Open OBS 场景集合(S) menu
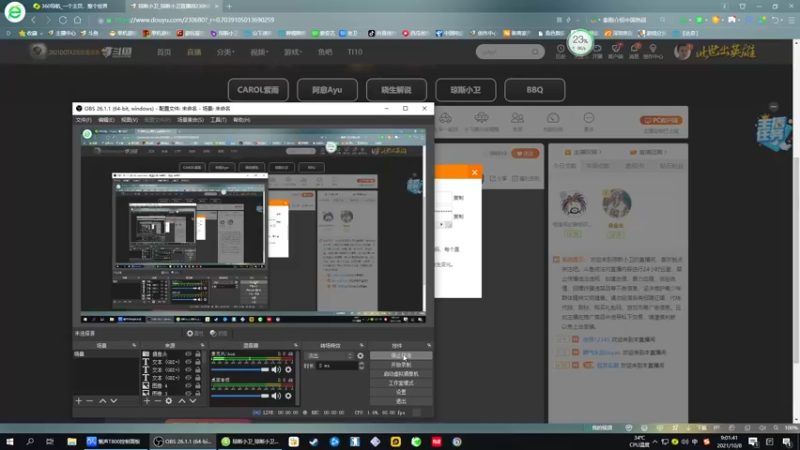800x450 pixels. pyautogui.click(x=190, y=120)
